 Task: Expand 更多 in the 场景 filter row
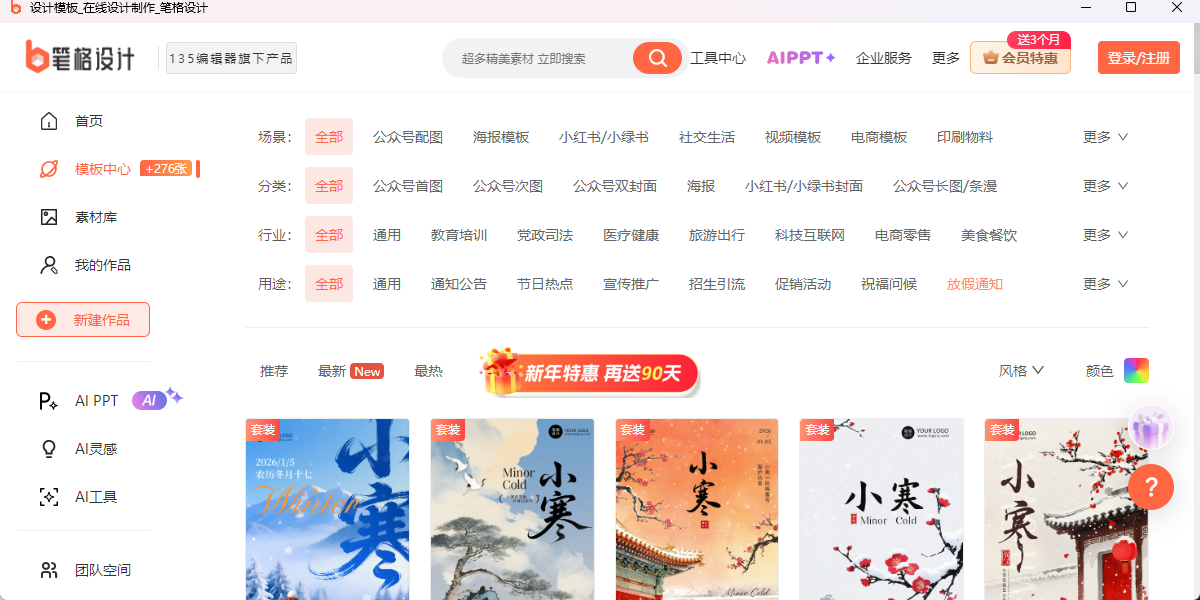[x=1105, y=137]
